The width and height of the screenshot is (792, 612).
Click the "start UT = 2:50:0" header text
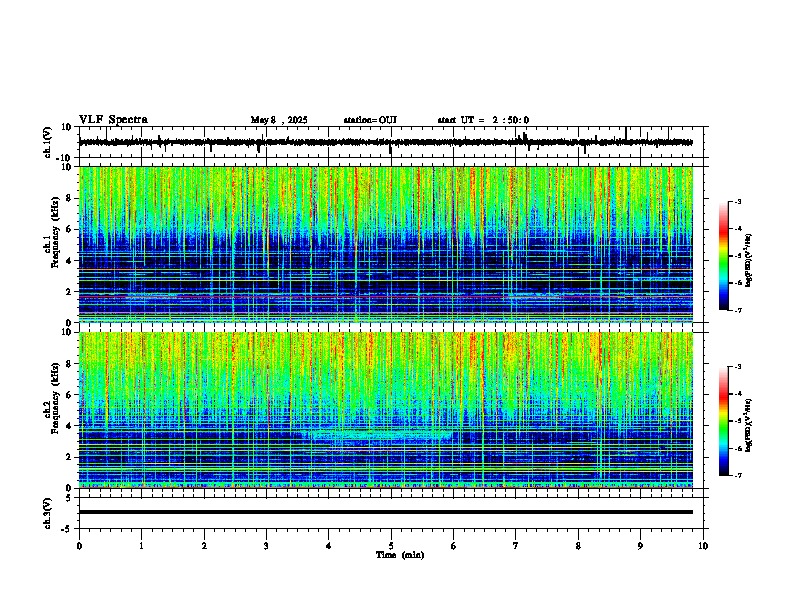(483, 120)
